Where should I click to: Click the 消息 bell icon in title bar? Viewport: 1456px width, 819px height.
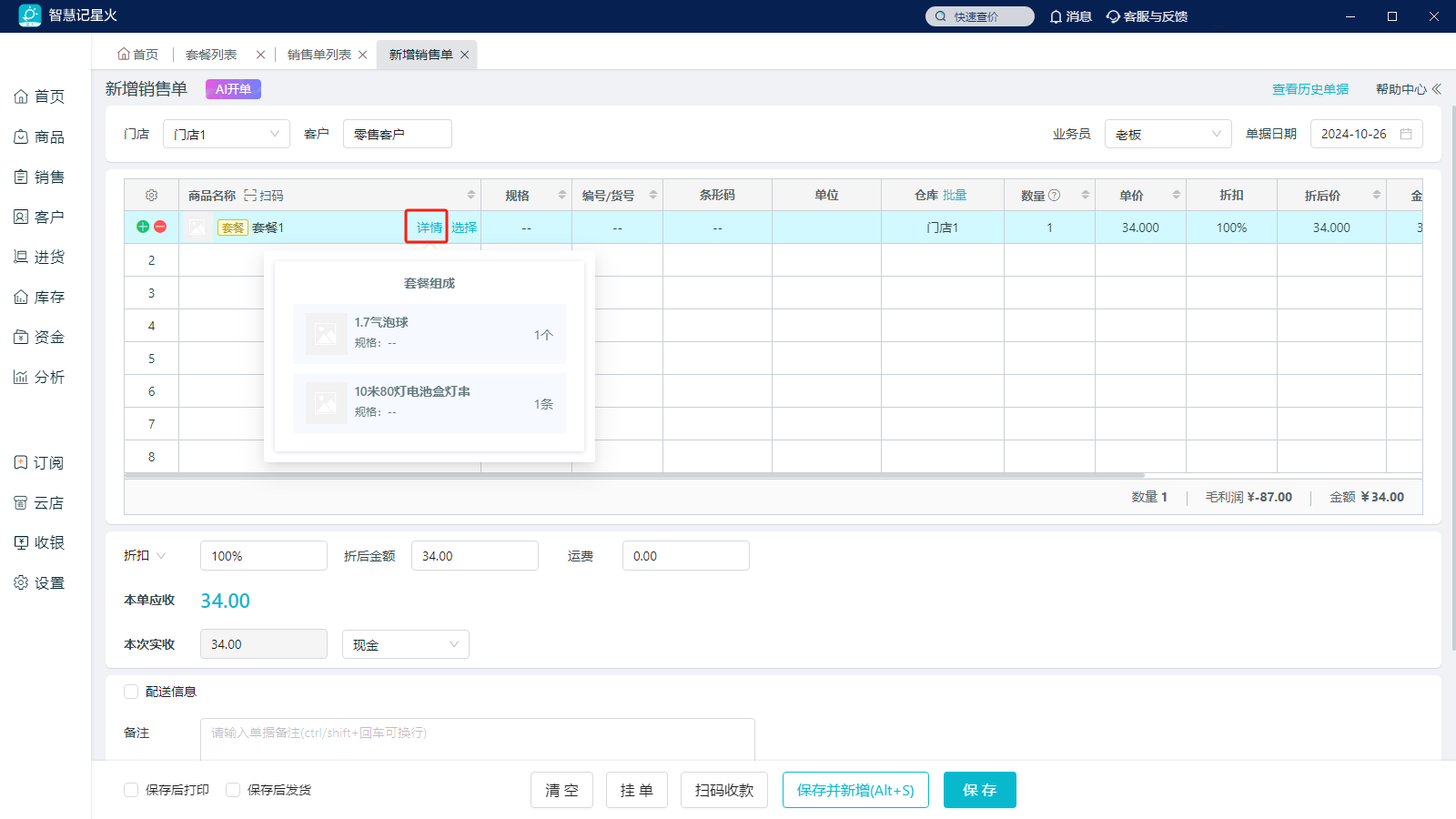[x=1056, y=16]
